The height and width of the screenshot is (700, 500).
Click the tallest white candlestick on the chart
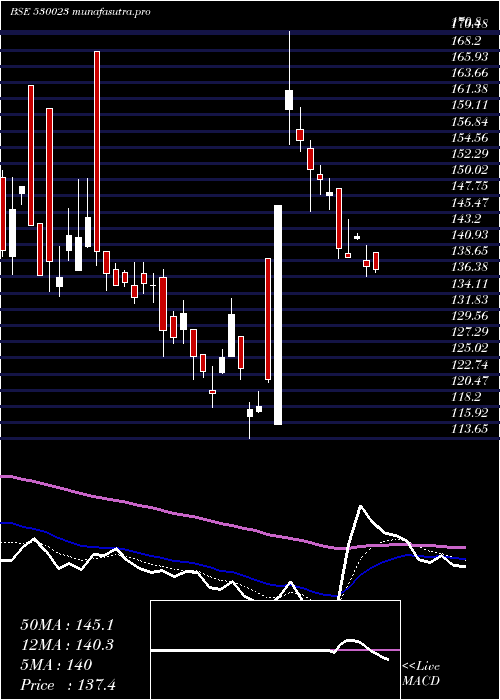278,315
